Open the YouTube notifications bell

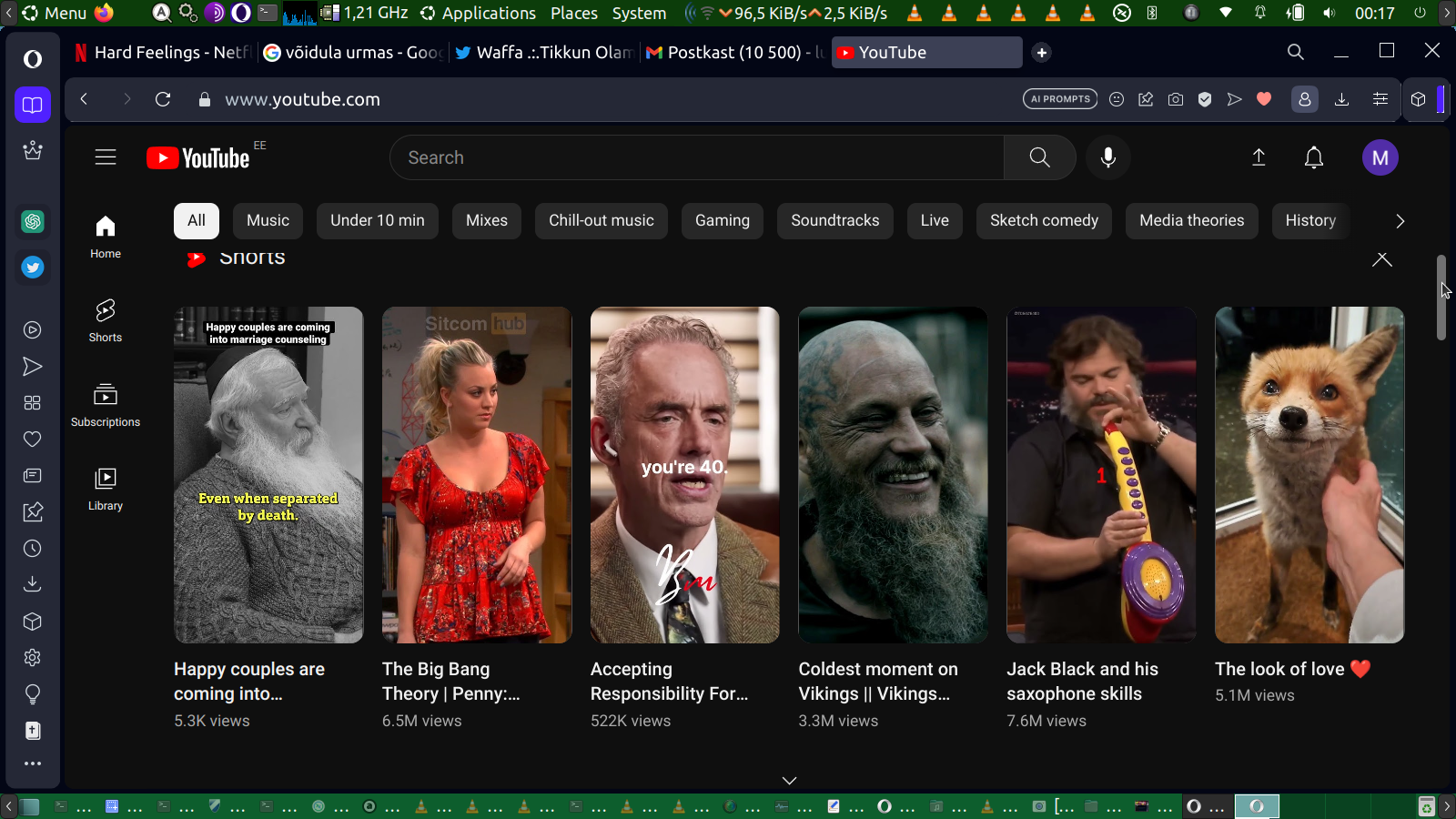click(x=1313, y=157)
